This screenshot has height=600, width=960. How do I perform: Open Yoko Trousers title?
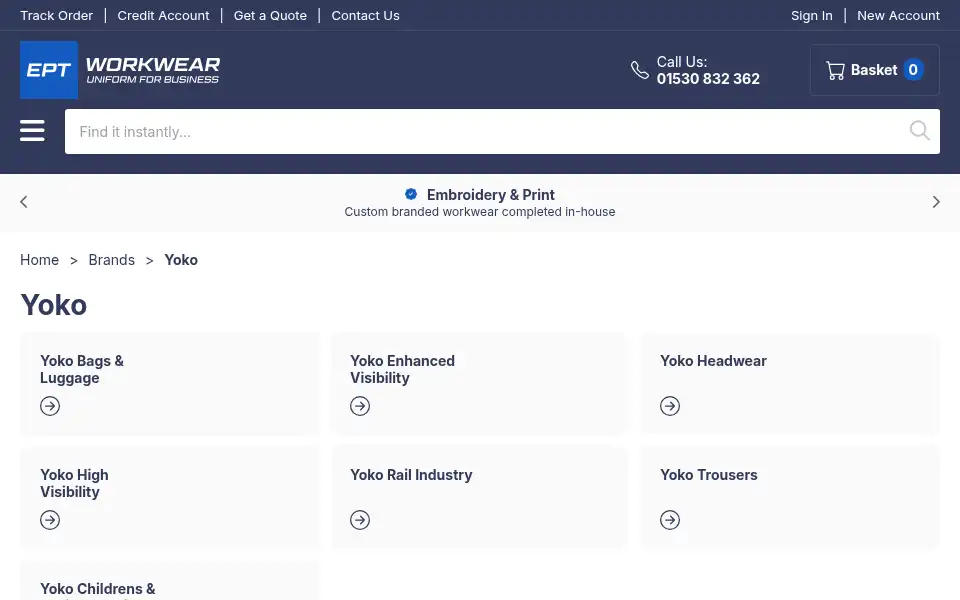(x=708, y=474)
